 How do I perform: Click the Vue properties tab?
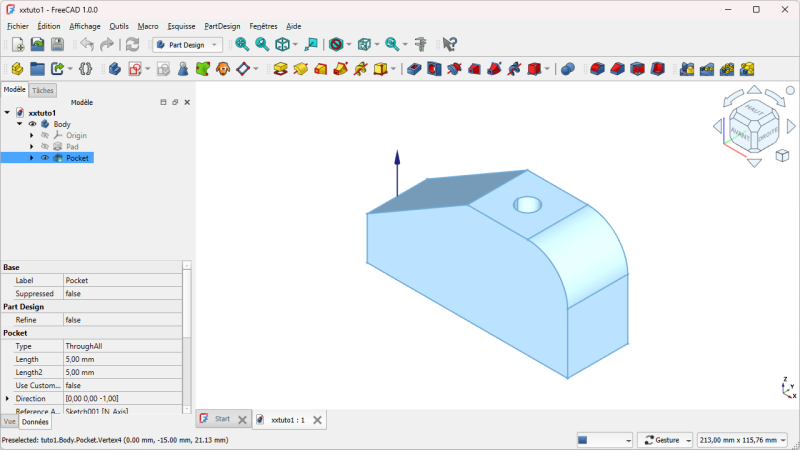(x=10, y=422)
